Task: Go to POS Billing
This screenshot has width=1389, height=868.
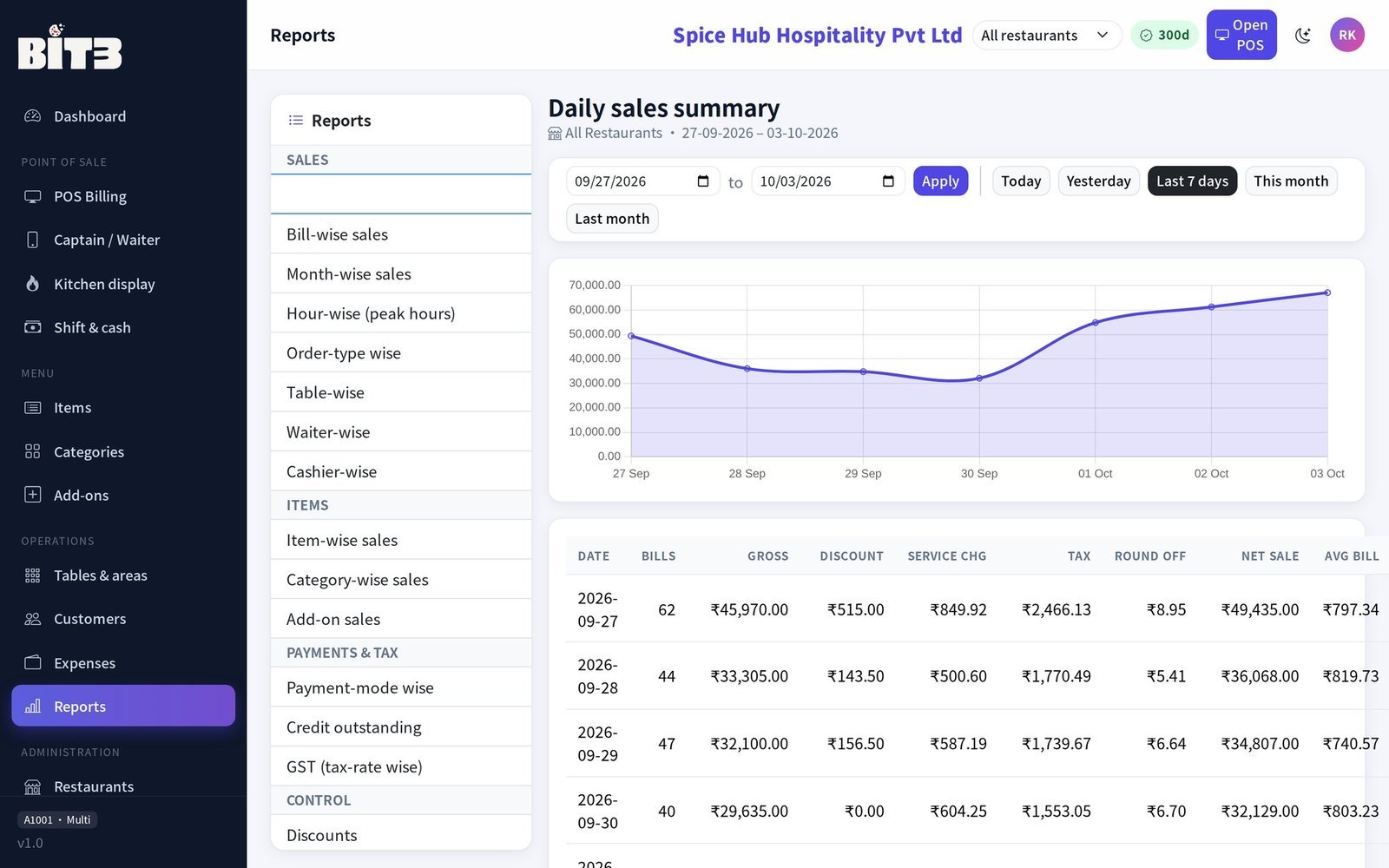Action: (x=123, y=196)
